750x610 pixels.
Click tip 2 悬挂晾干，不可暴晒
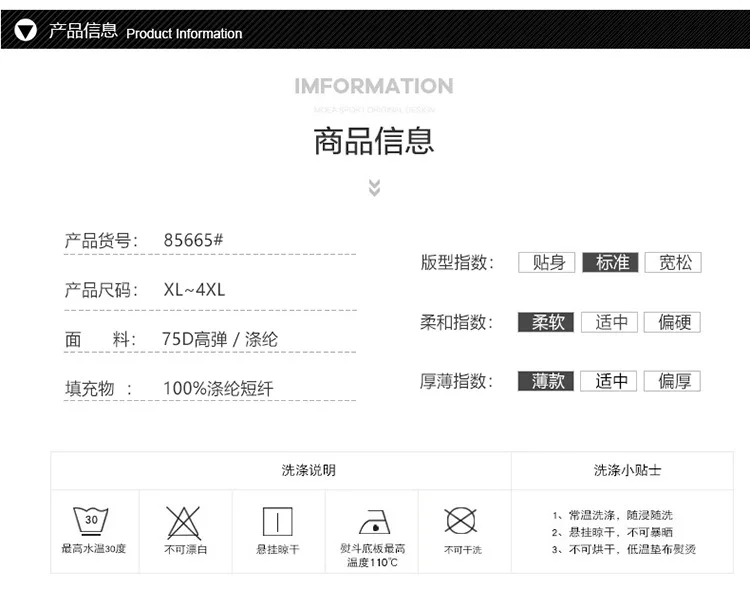point(612,532)
